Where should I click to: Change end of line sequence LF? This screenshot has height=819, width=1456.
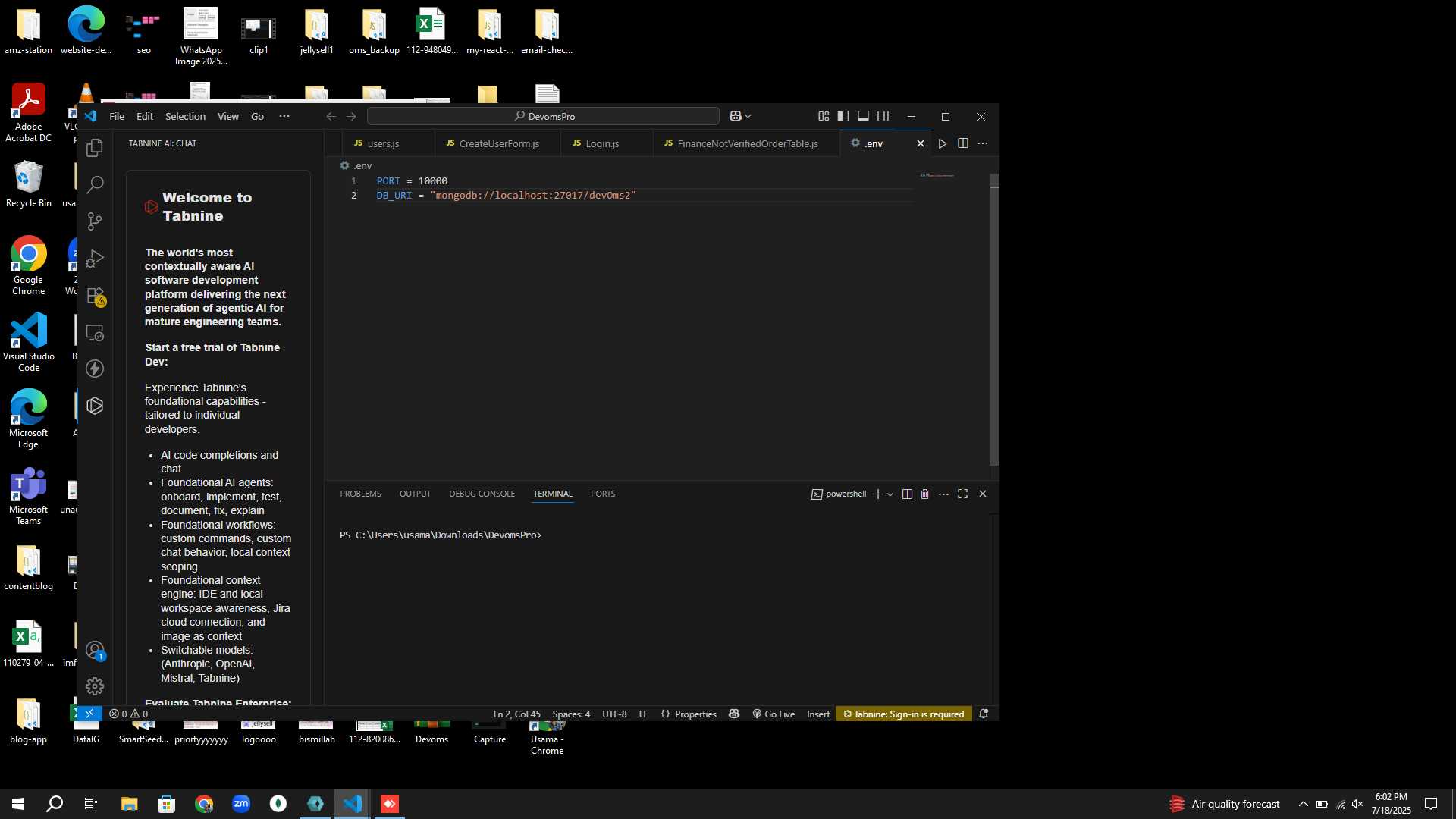click(643, 714)
